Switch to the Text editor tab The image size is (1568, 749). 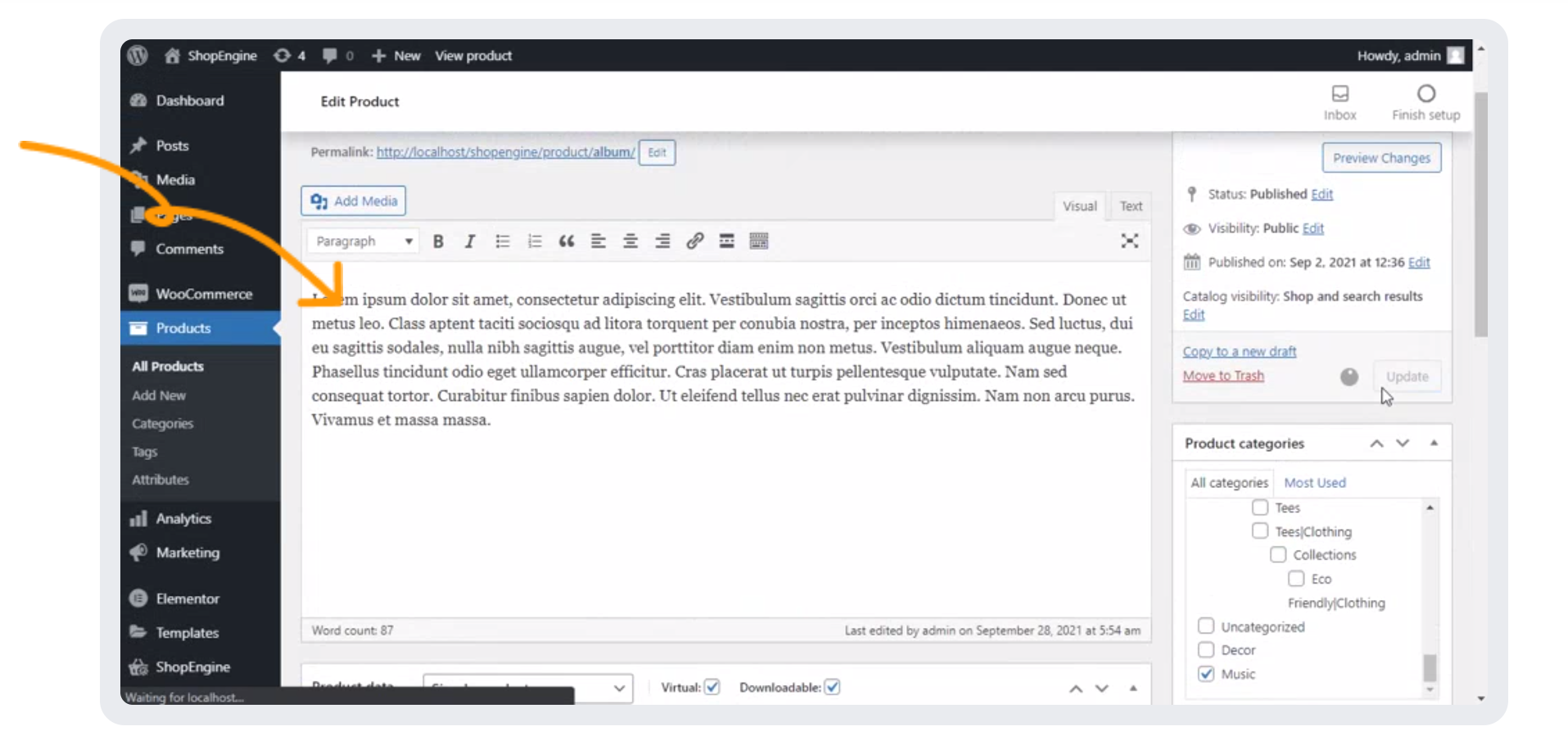[1131, 206]
